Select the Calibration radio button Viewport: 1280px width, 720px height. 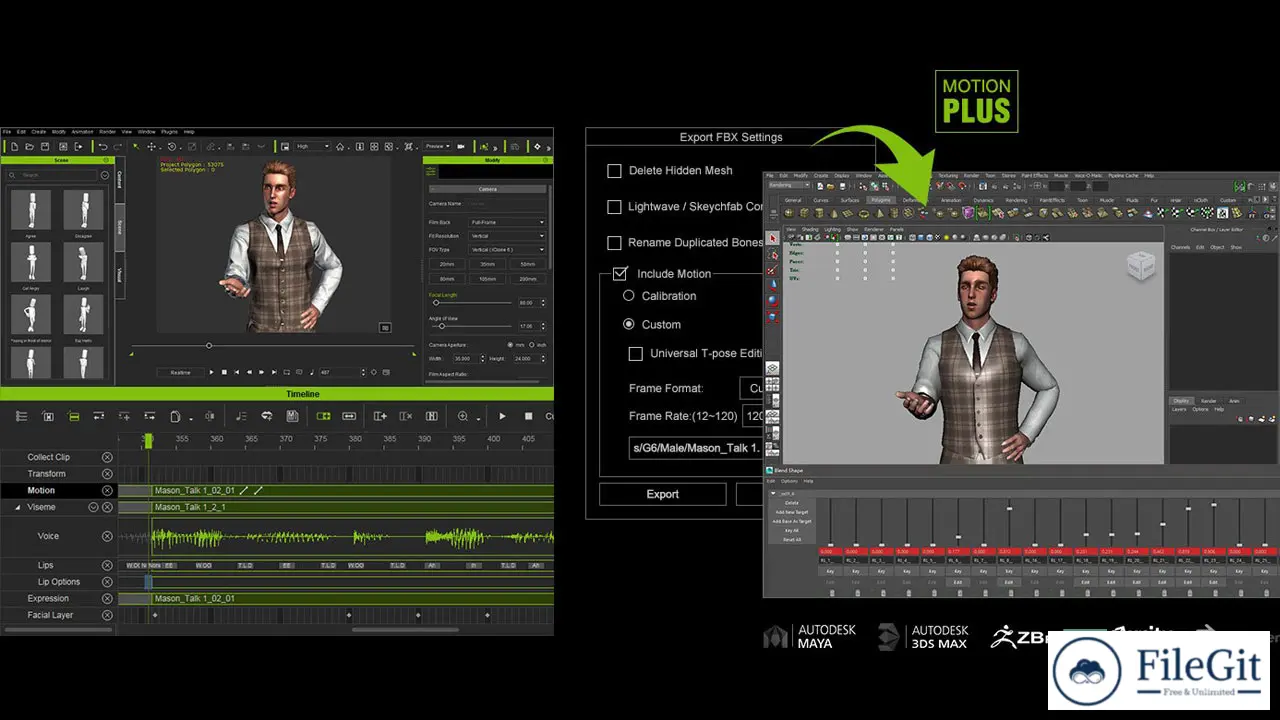(629, 296)
